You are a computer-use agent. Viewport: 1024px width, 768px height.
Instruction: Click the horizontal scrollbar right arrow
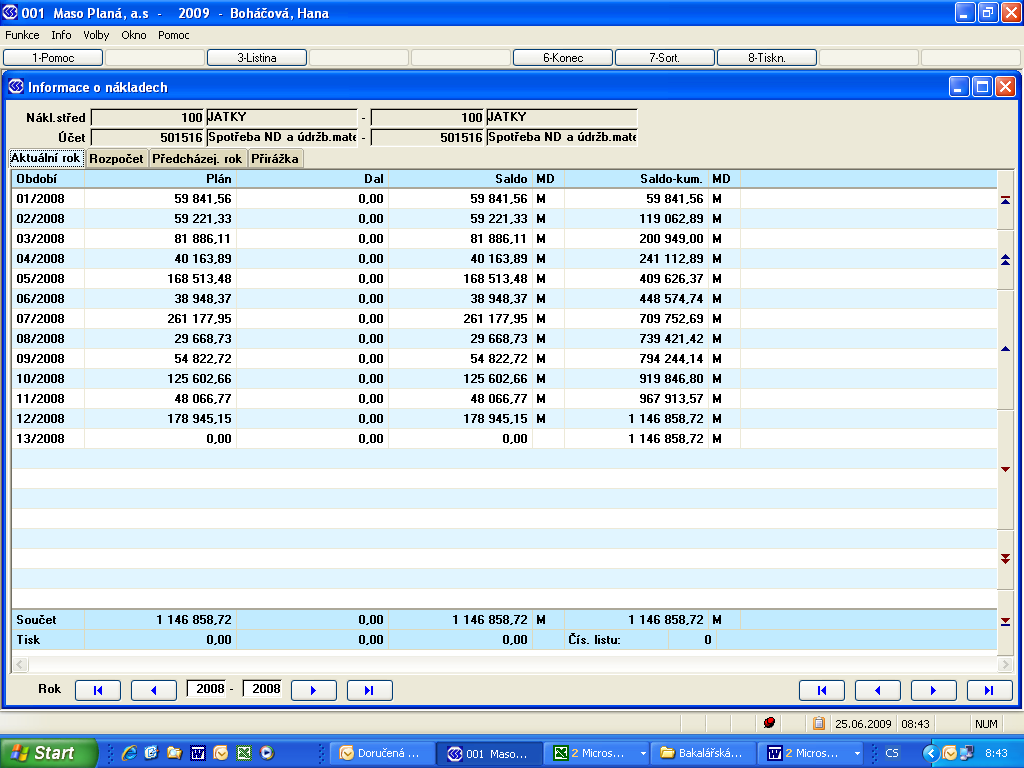(1004, 665)
